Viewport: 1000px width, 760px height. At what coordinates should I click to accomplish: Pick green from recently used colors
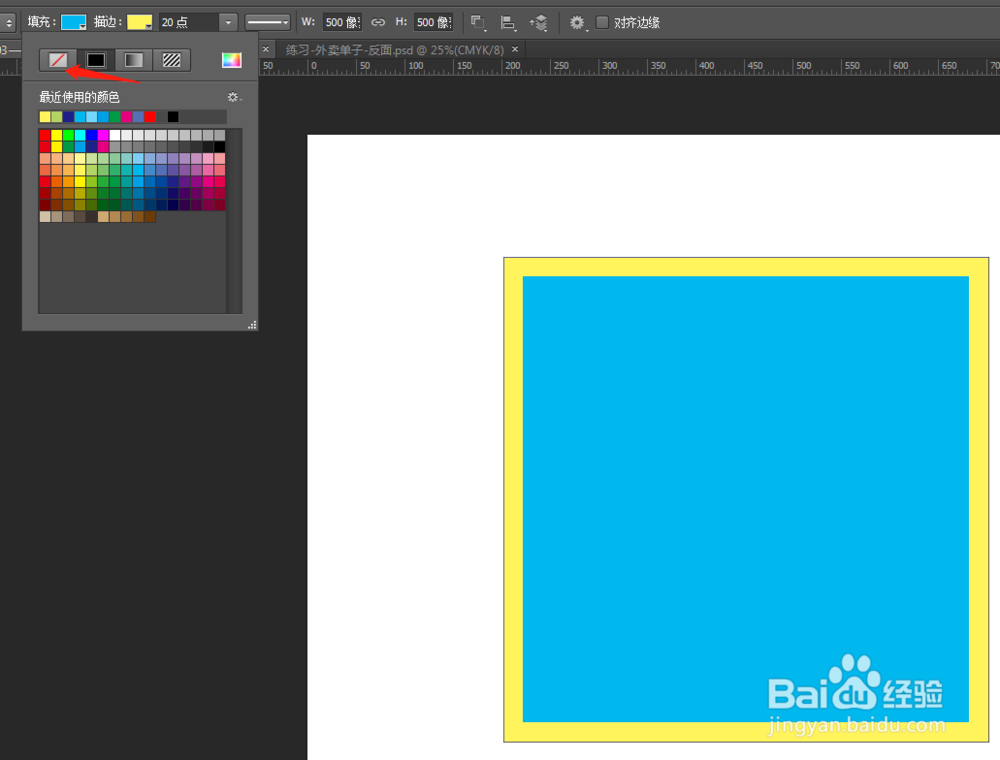[115, 117]
